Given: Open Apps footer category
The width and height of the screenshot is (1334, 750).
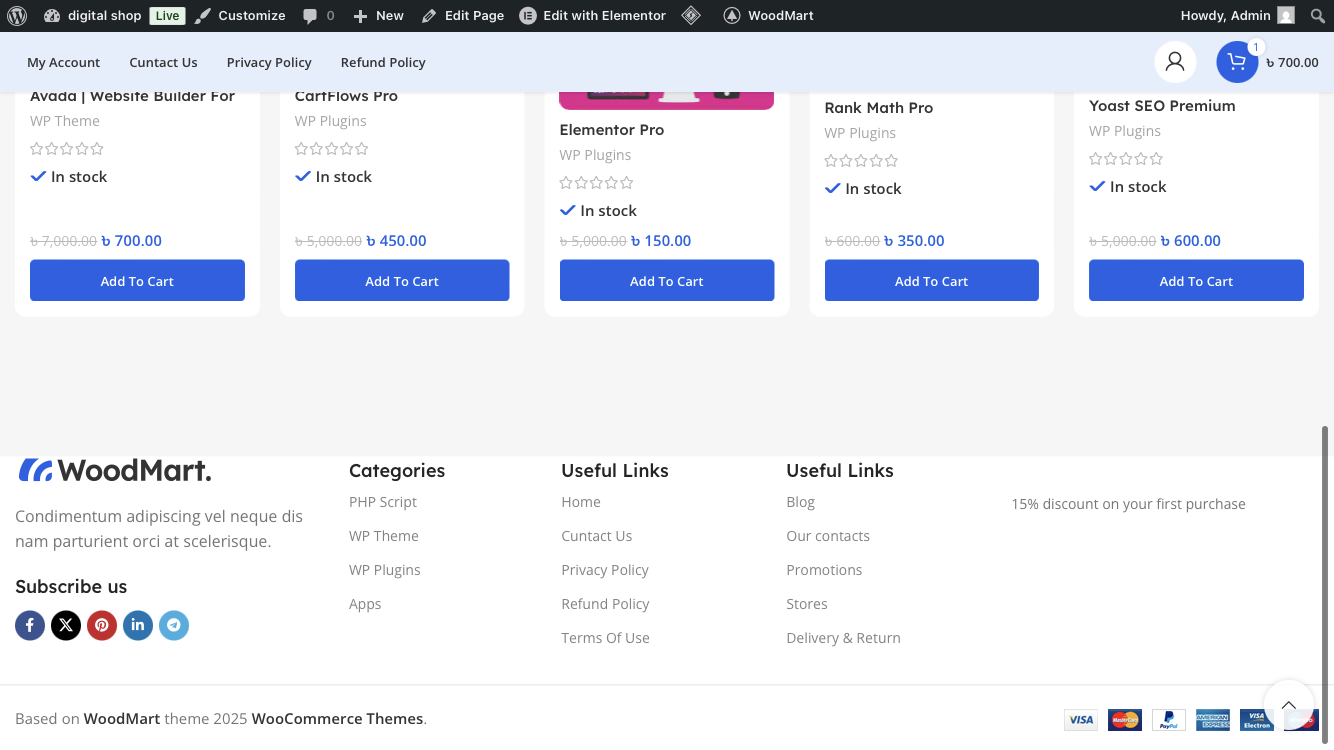Looking at the screenshot, I should click(365, 604).
